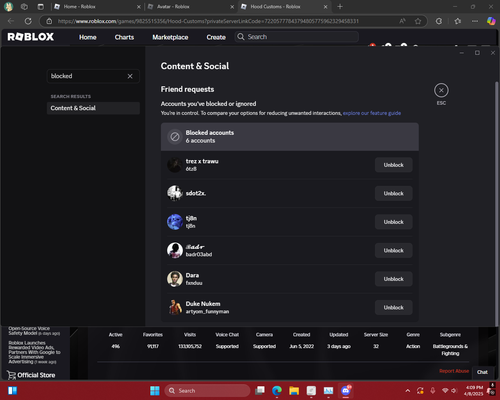The height and width of the screenshot is (400, 500).
Task: Open the 'explore our feature guide' link
Action: click(x=372, y=113)
